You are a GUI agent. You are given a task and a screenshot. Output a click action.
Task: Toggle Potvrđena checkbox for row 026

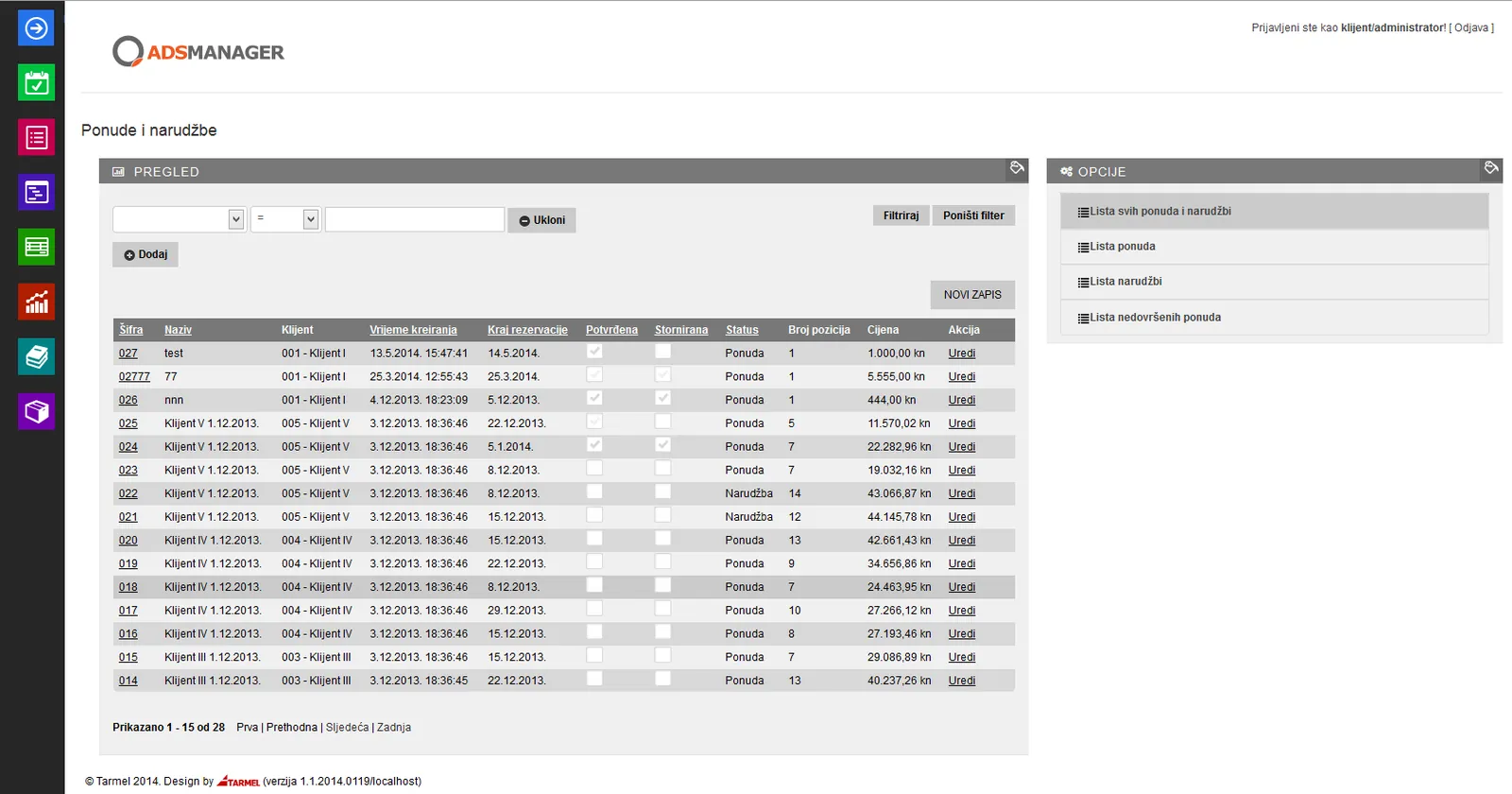(594, 398)
